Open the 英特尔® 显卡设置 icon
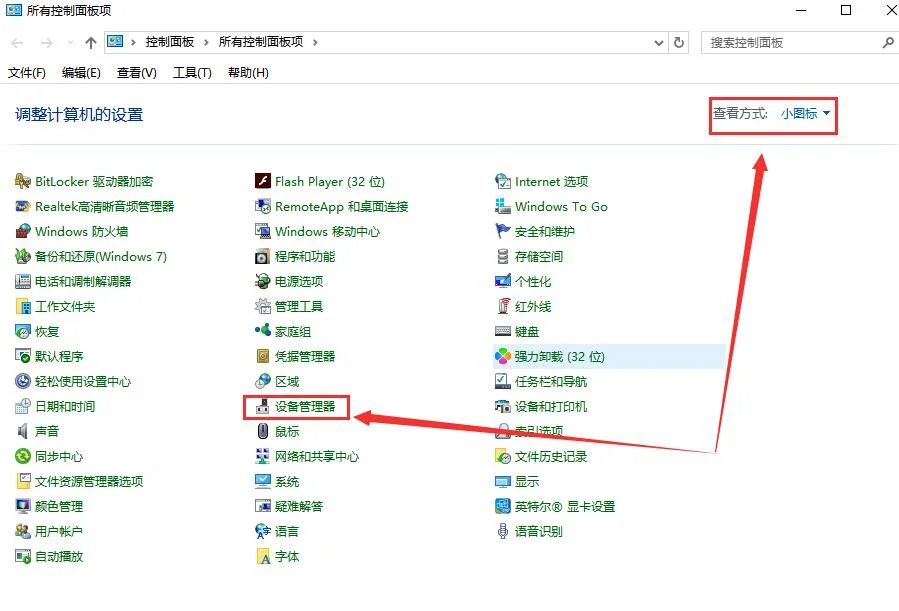The height and width of the screenshot is (611, 899). pos(503,507)
